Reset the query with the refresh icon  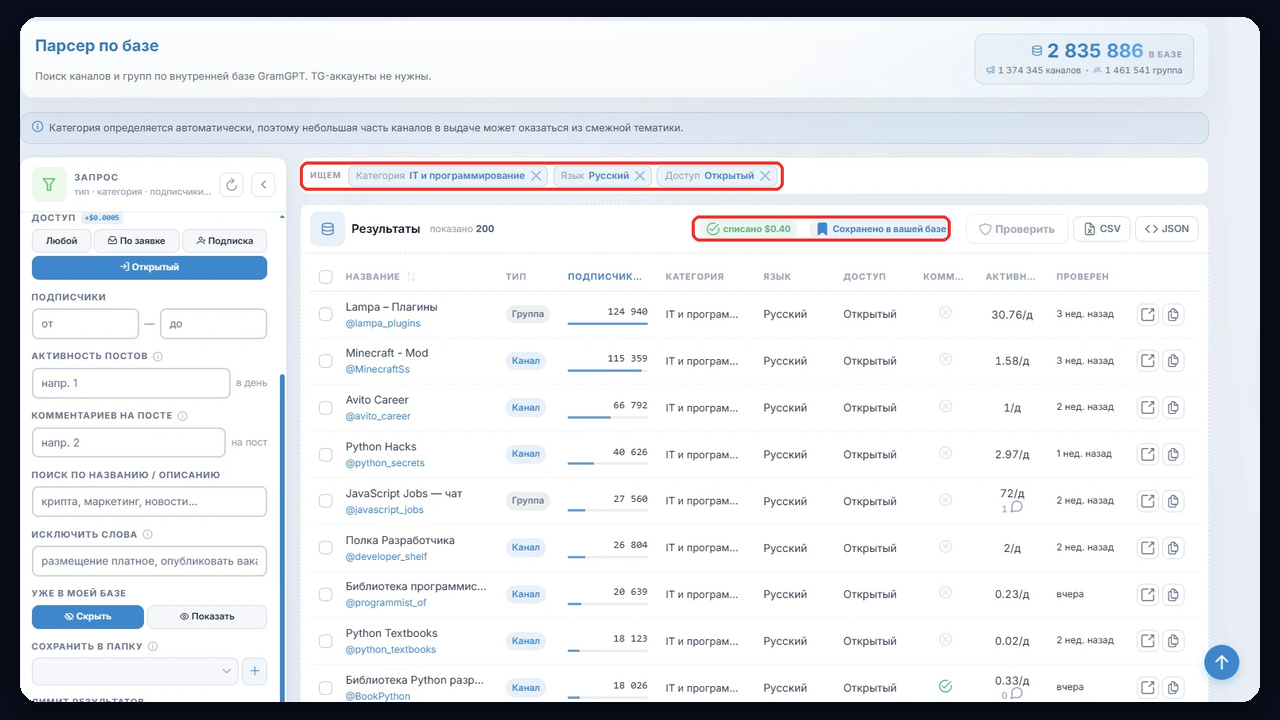click(x=231, y=184)
